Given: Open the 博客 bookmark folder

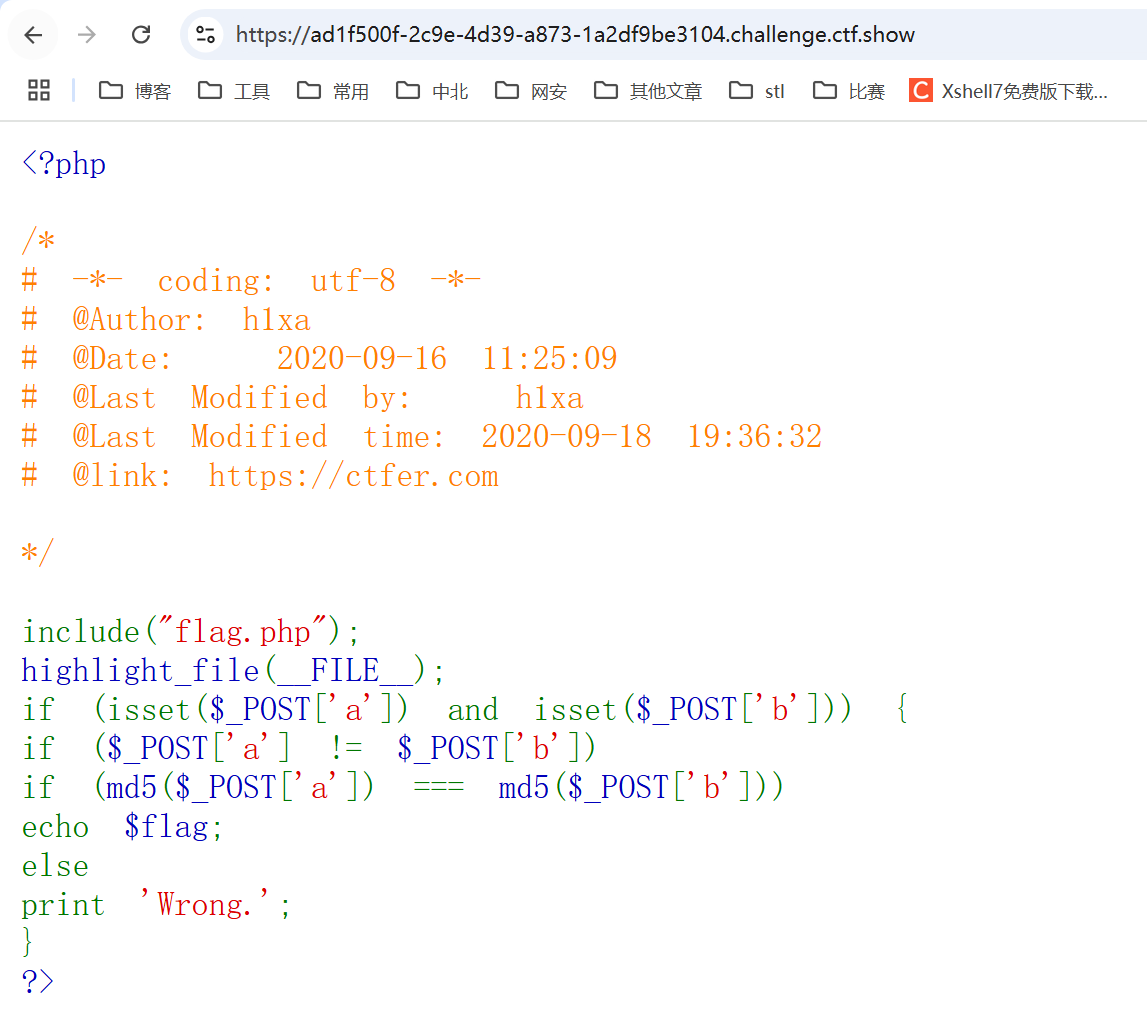Looking at the screenshot, I should (x=135, y=91).
